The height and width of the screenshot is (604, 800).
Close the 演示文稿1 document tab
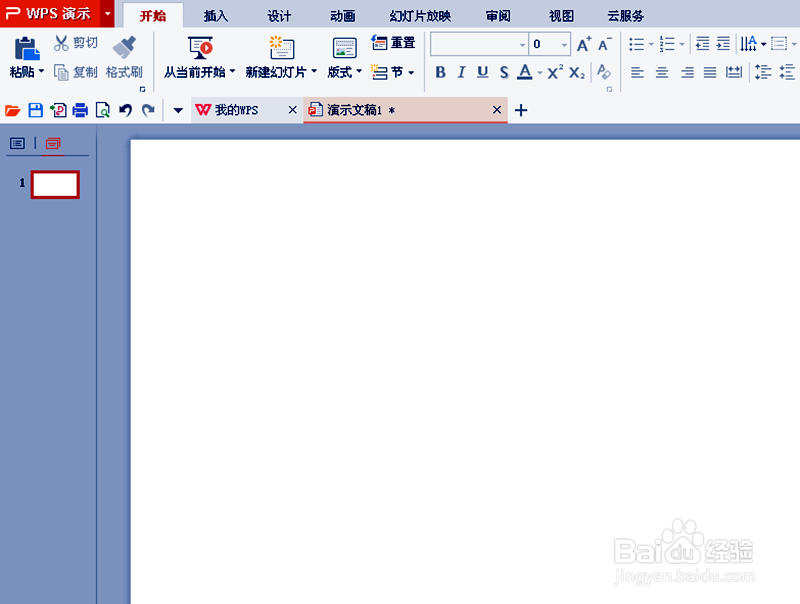click(497, 110)
